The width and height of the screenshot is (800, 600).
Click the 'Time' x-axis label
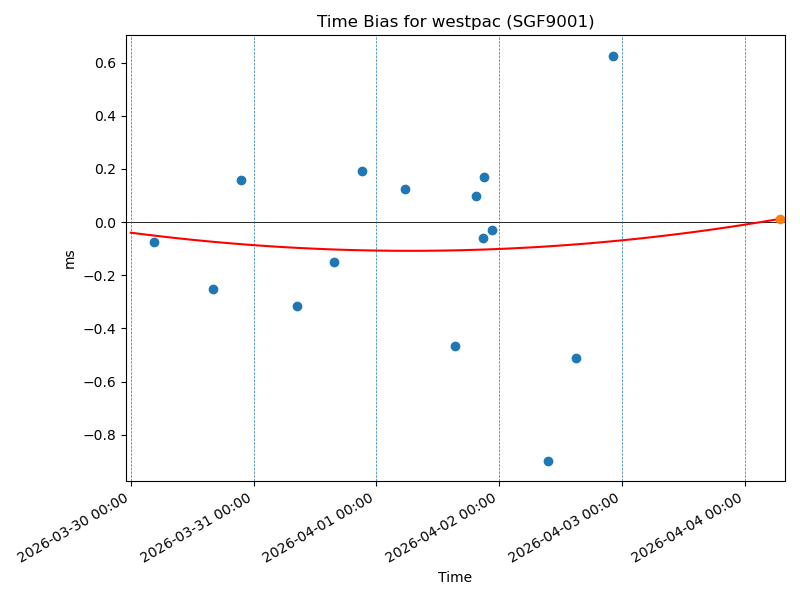click(x=455, y=577)
